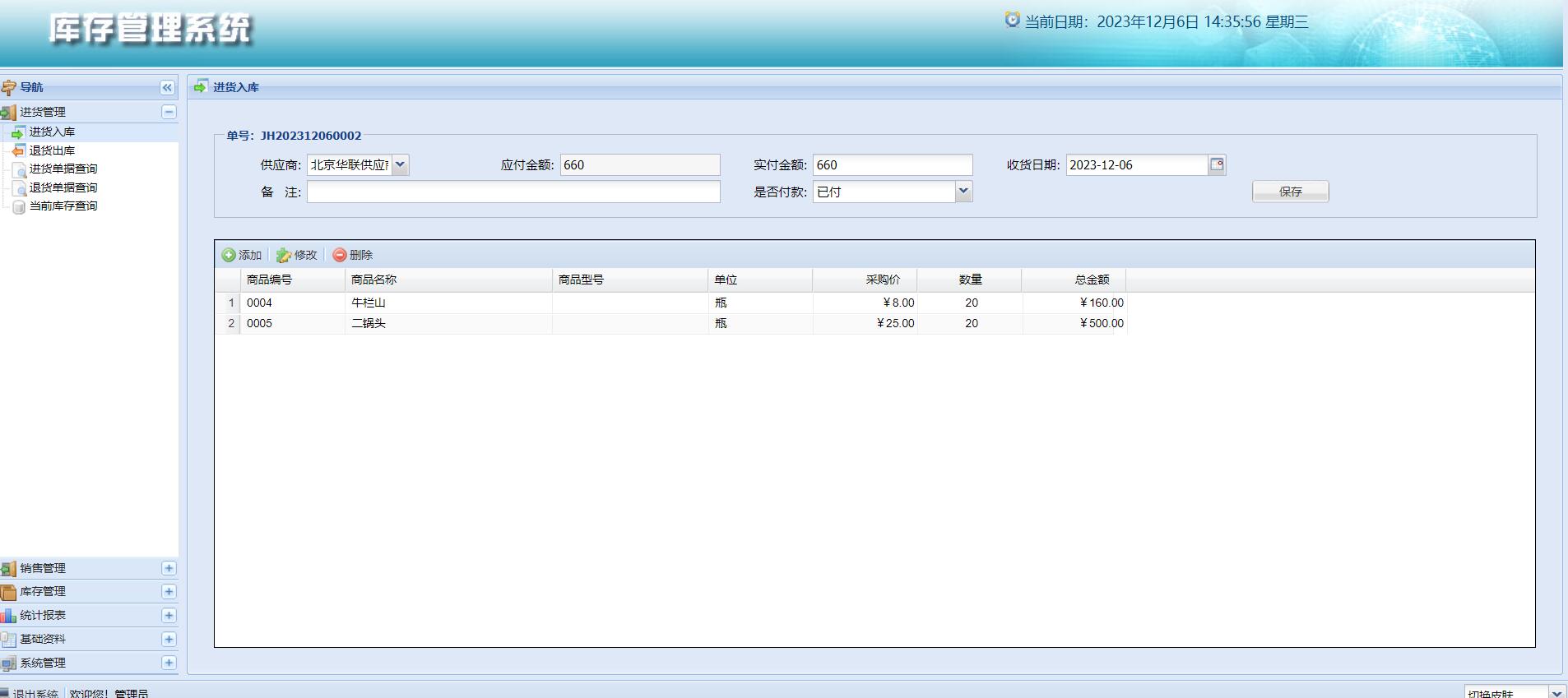This screenshot has height=698, width=1568.
Task: Click the ¥8.00 purchase price cell
Action: point(865,303)
